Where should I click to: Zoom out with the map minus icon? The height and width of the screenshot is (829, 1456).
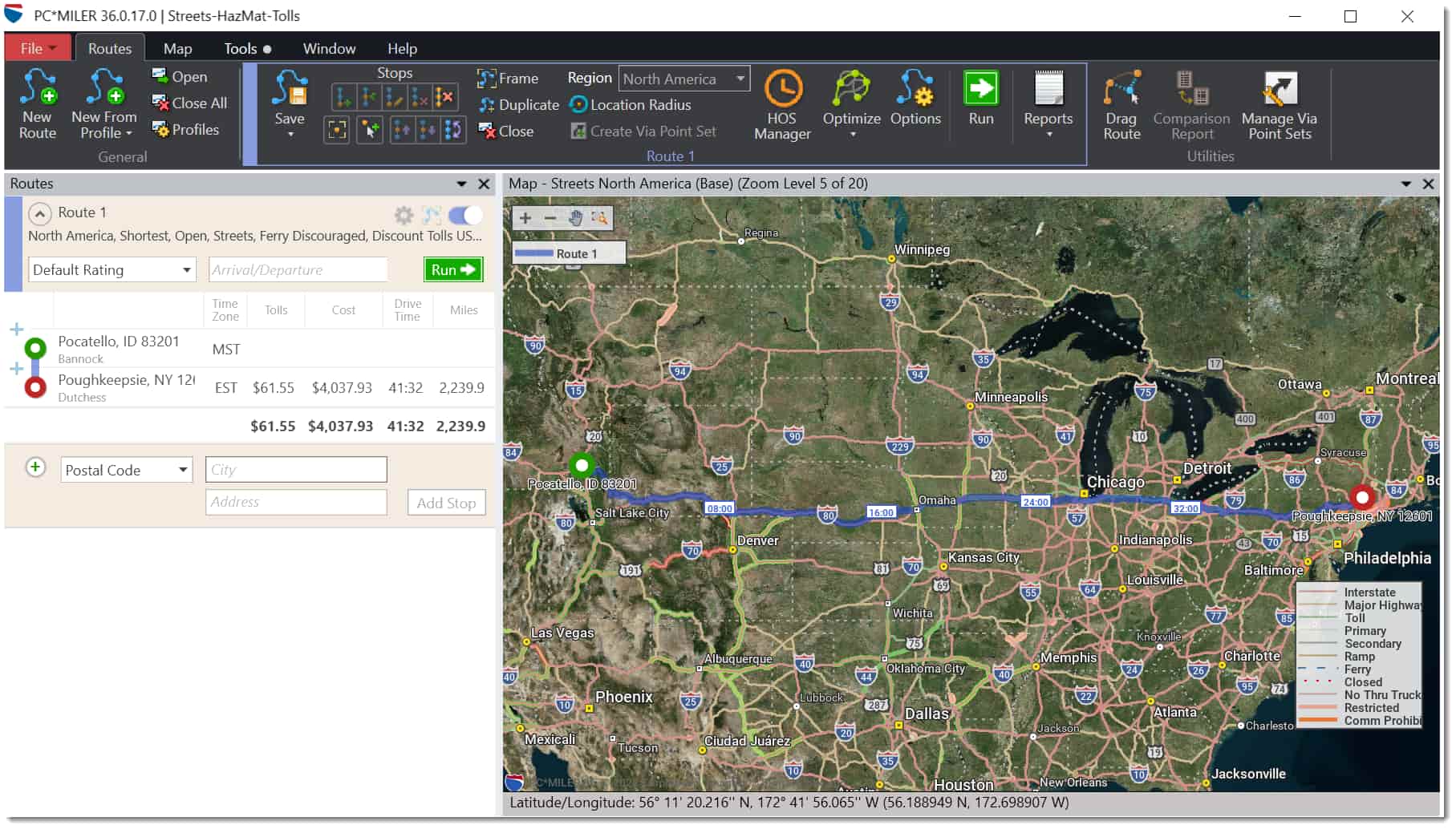click(551, 218)
